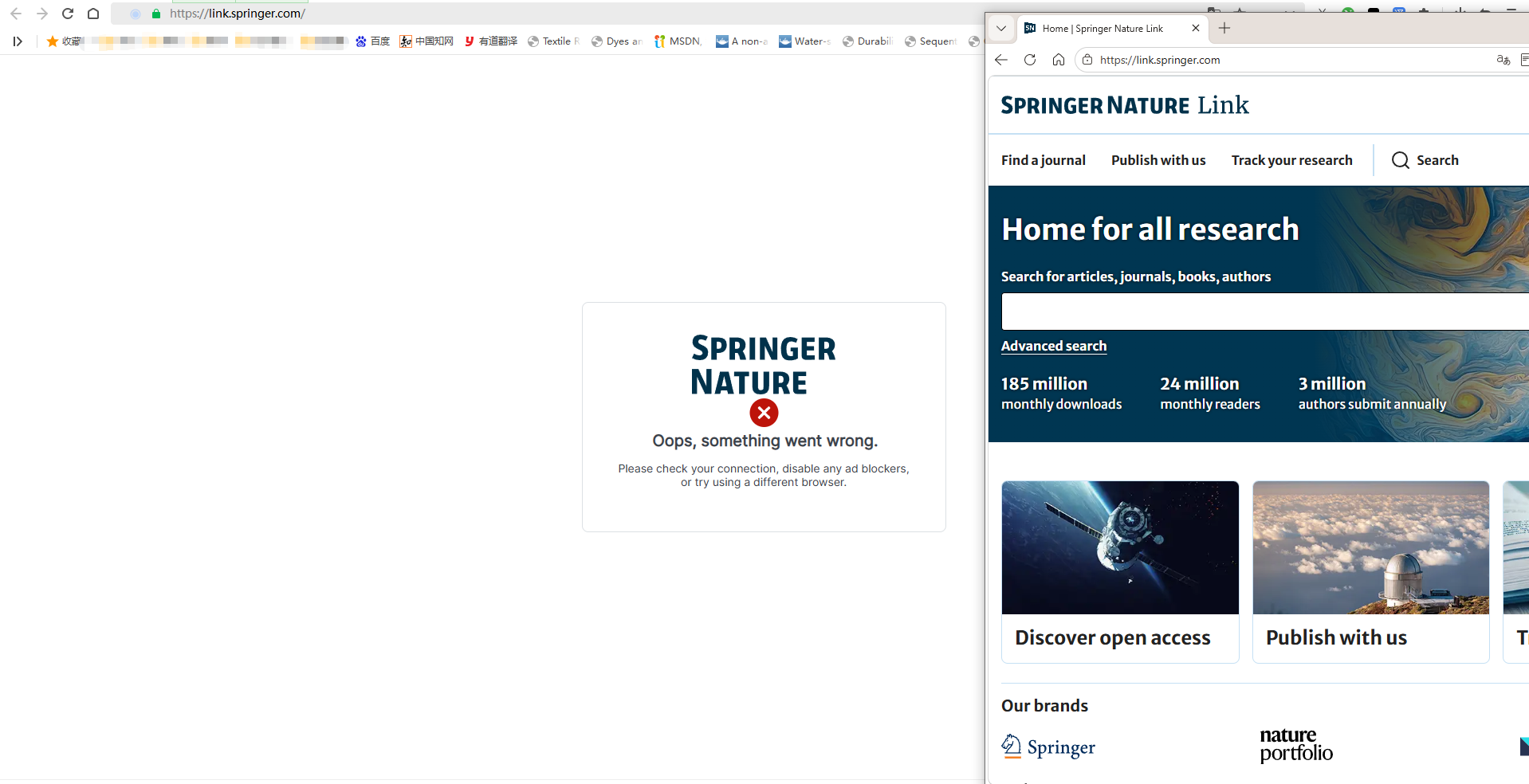Go back in the right browser window
This screenshot has height=784, width=1529.
pyautogui.click(x=1001, y=60)
